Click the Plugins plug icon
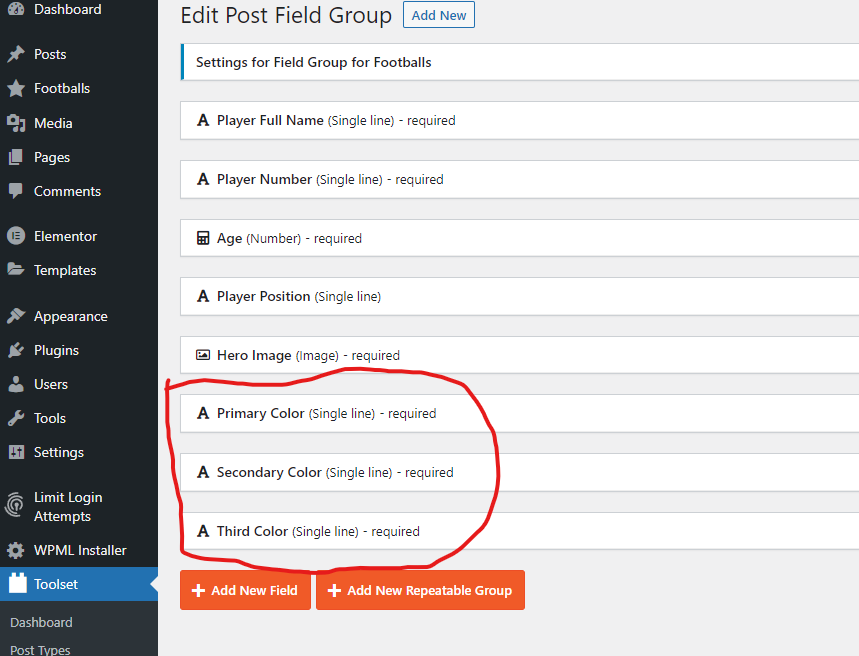 point(16,350)
